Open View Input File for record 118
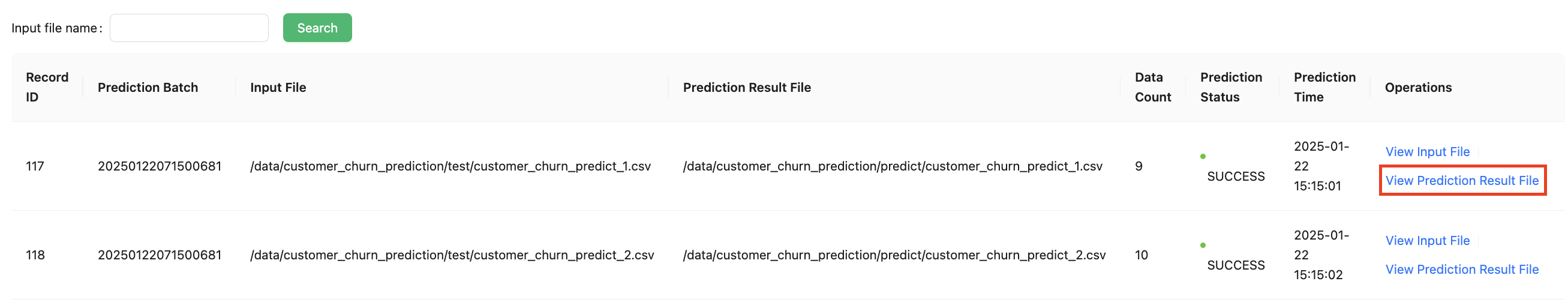 (x=1427, y=241)
